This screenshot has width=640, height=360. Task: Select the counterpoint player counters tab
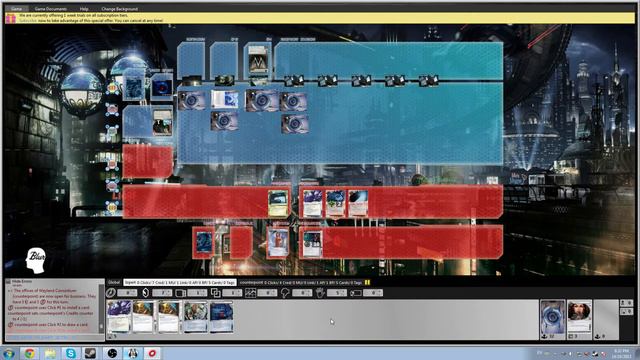(x=301, y=282)
